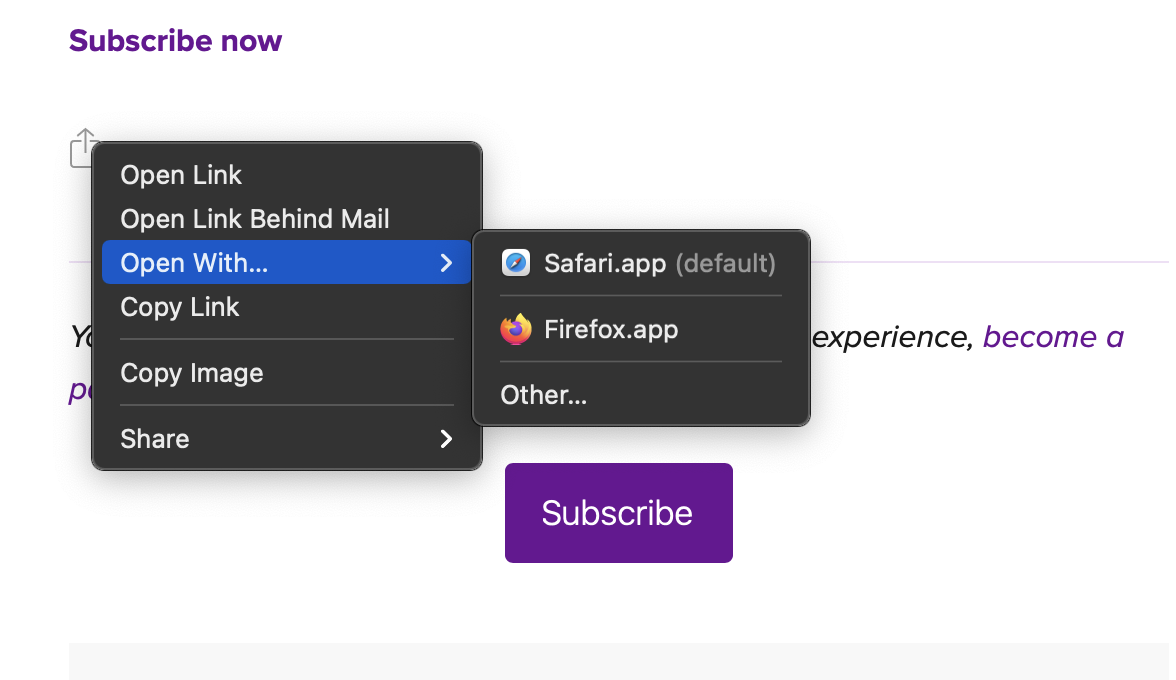Screen dimensions: 1176x680
Task: Click the purple Subscribe button
Action: pos(619,513)
